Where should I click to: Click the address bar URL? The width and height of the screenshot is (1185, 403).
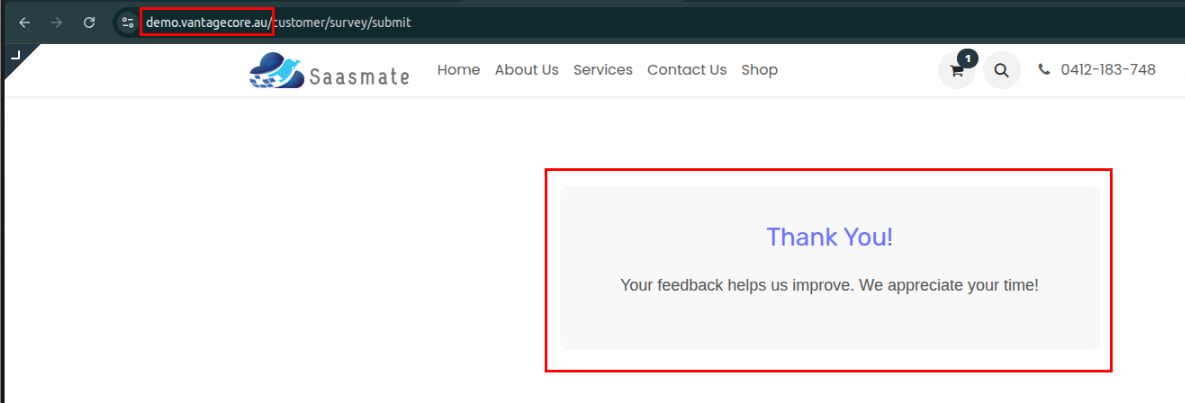[278, 22]
